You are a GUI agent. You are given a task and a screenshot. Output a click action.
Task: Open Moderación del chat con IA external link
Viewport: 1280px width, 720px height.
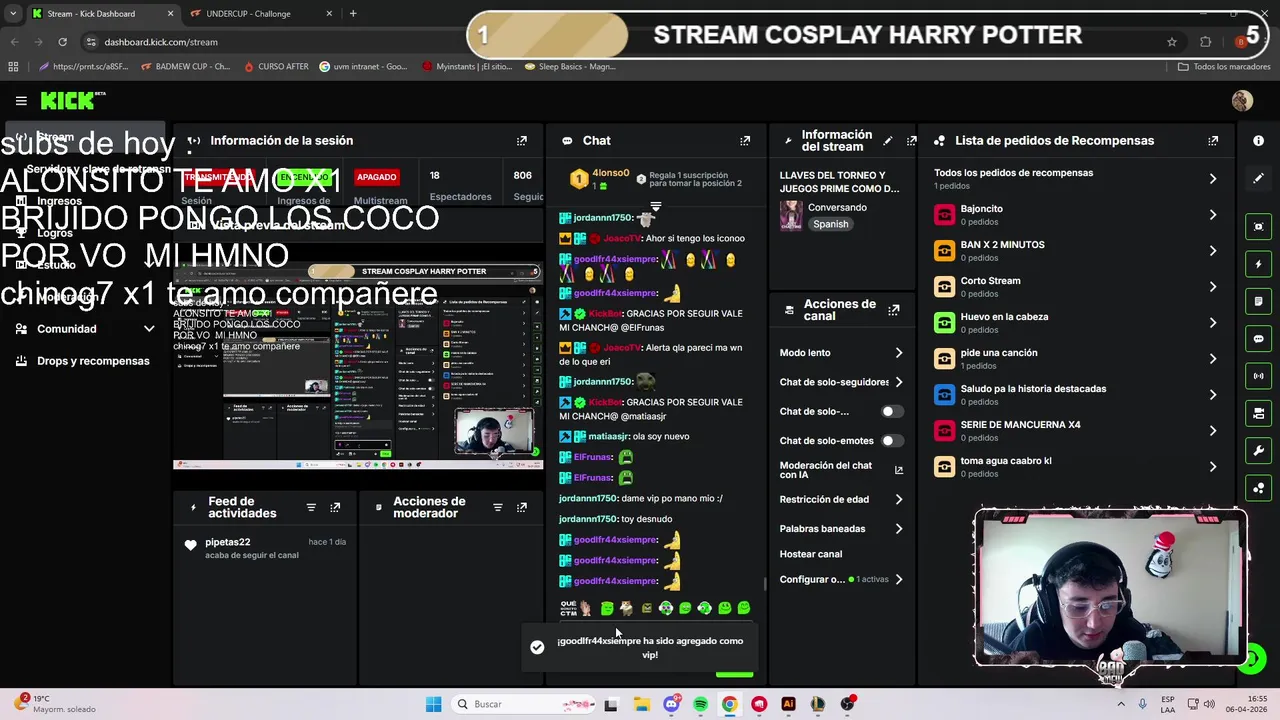tap(898, 470)
